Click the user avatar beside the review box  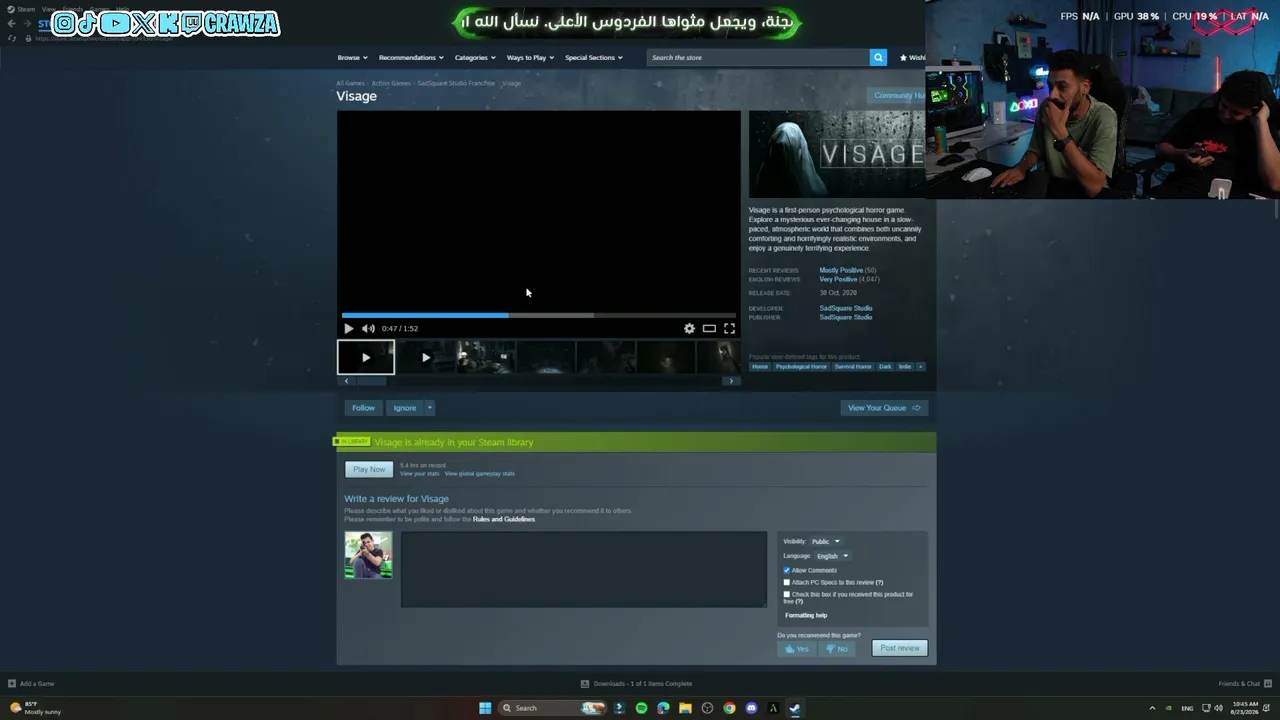click(368, 555)
